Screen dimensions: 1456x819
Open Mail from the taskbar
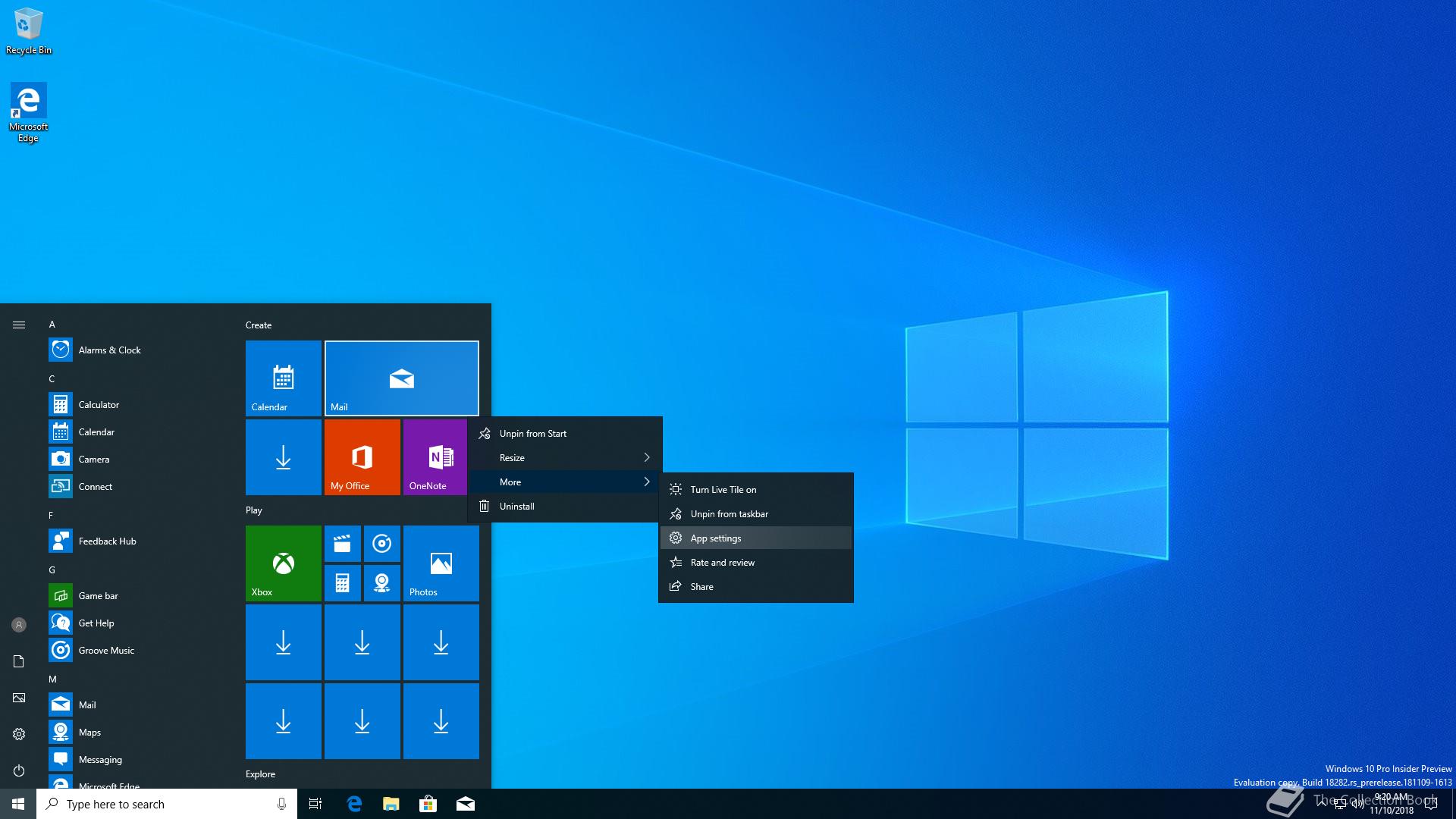466,804
